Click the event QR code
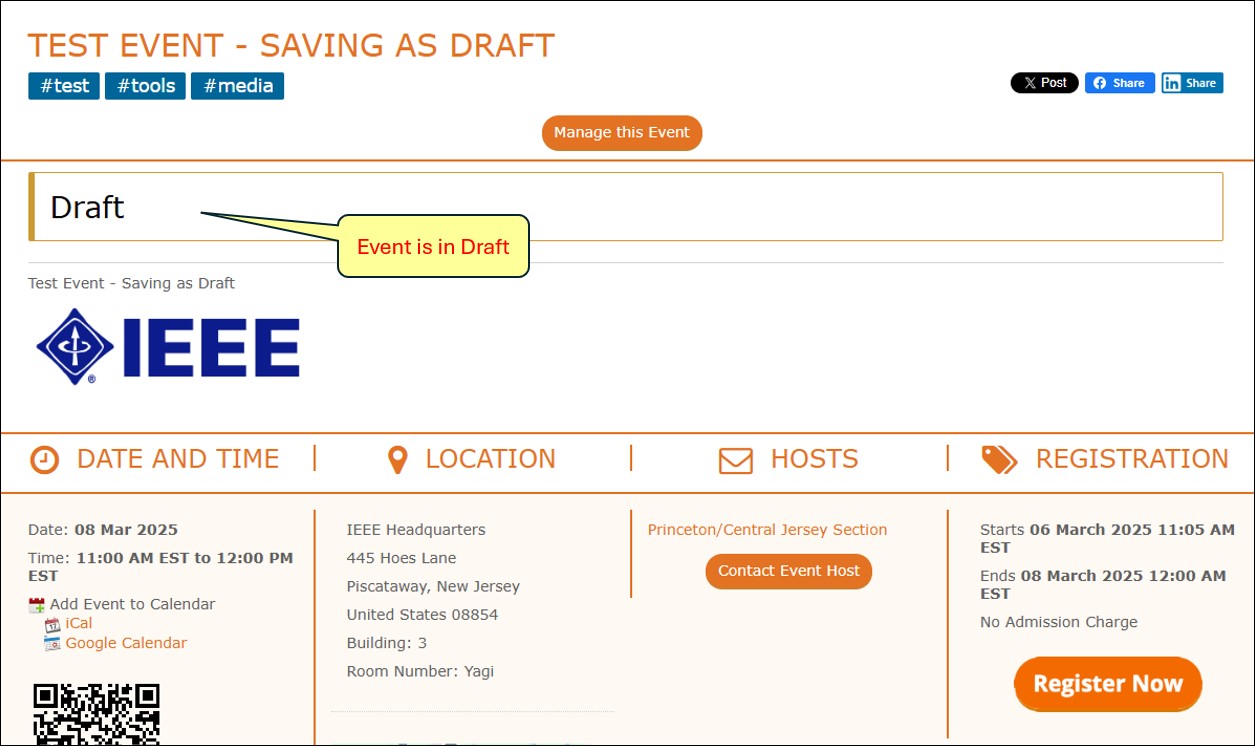This screenshot has width=1255, height=746. (x=96, y=714)
